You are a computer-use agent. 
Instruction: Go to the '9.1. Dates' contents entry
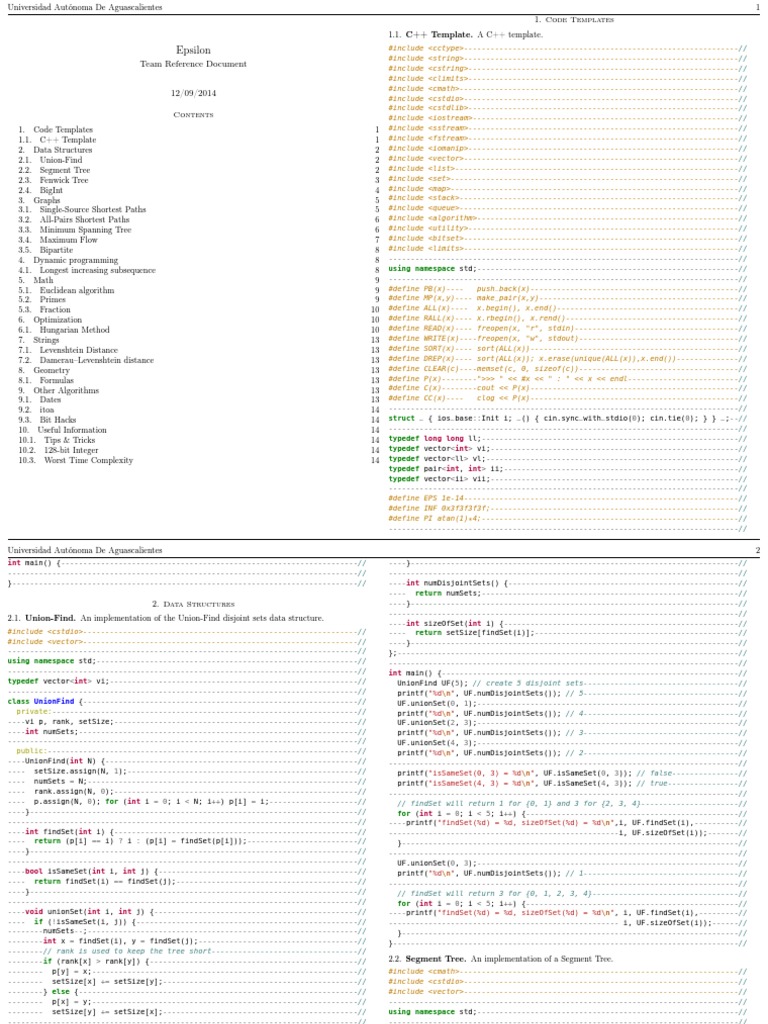40,400
